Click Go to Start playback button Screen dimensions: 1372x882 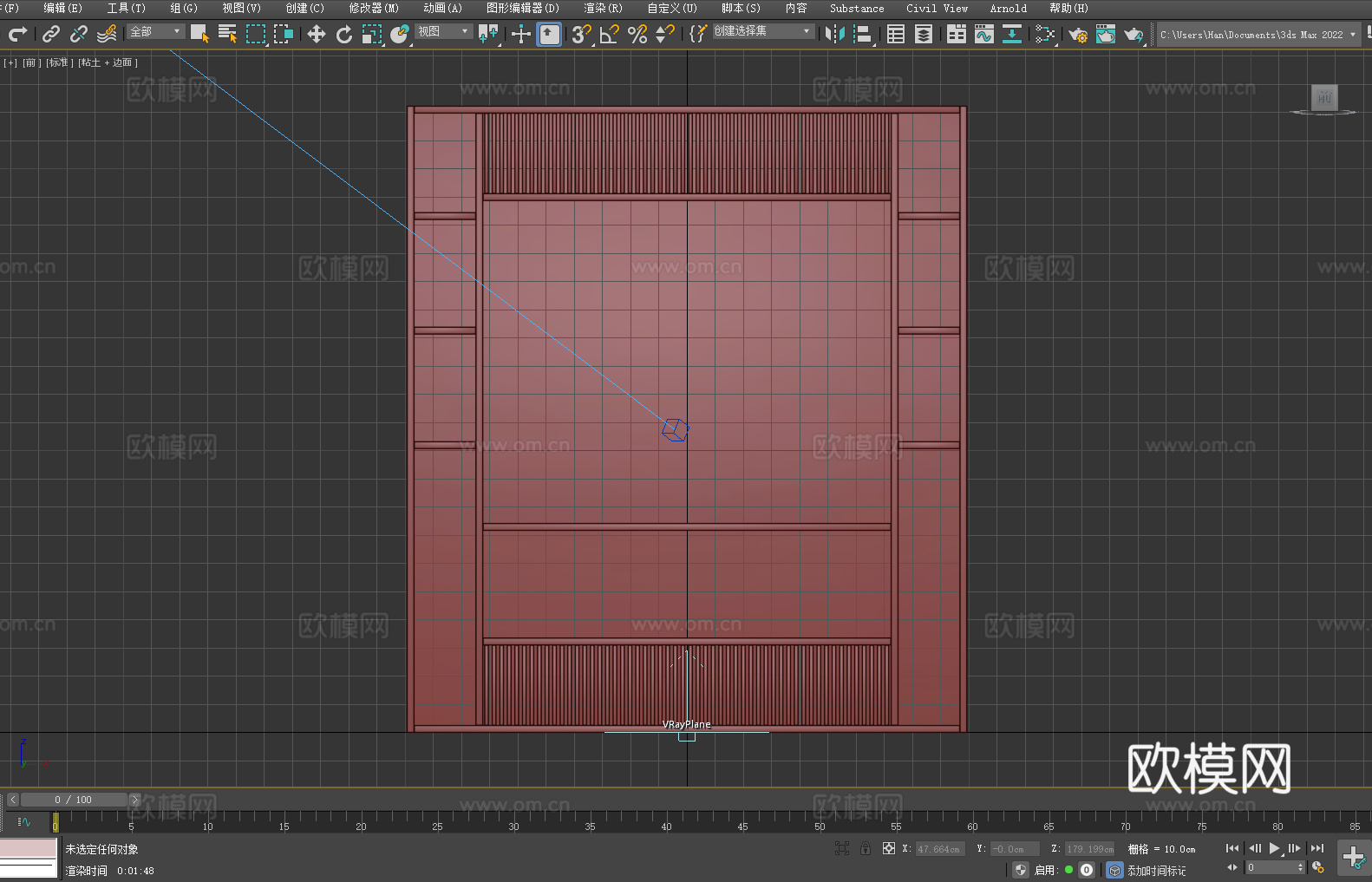(1232, 848)
